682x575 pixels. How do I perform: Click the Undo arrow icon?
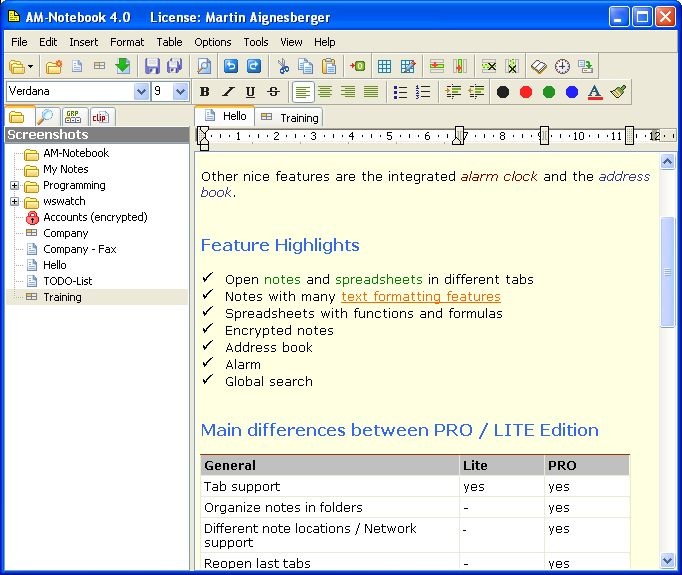pyautogui.click(x=231, y=67)
